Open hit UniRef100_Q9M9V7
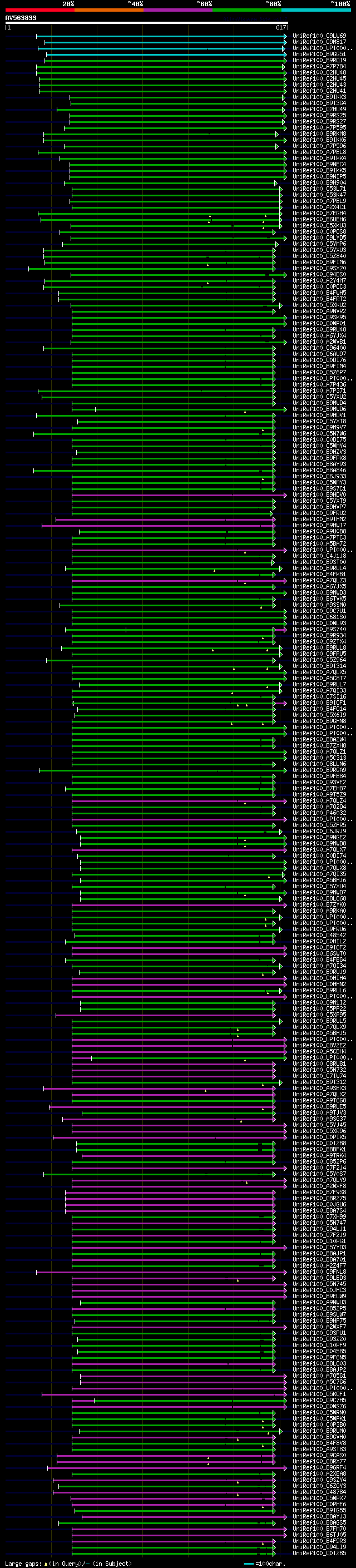Image resolution: width=356 pixels, height=1568 pixels. 319,427
